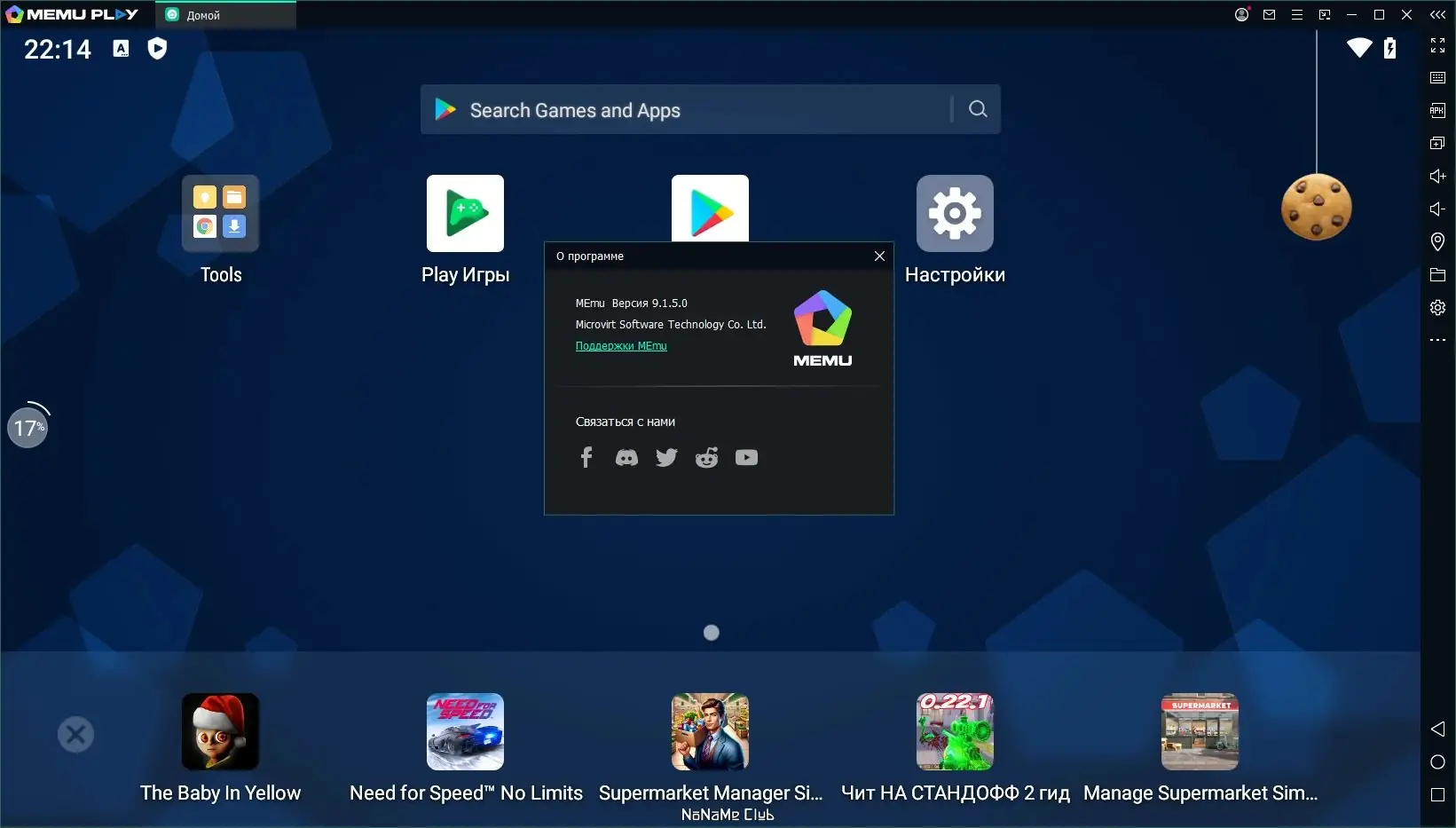Image resolution: width=1456 pixels, height=828 pixels.
Task: Click the keyboard language A icon in the status bar
Action: 121,49
